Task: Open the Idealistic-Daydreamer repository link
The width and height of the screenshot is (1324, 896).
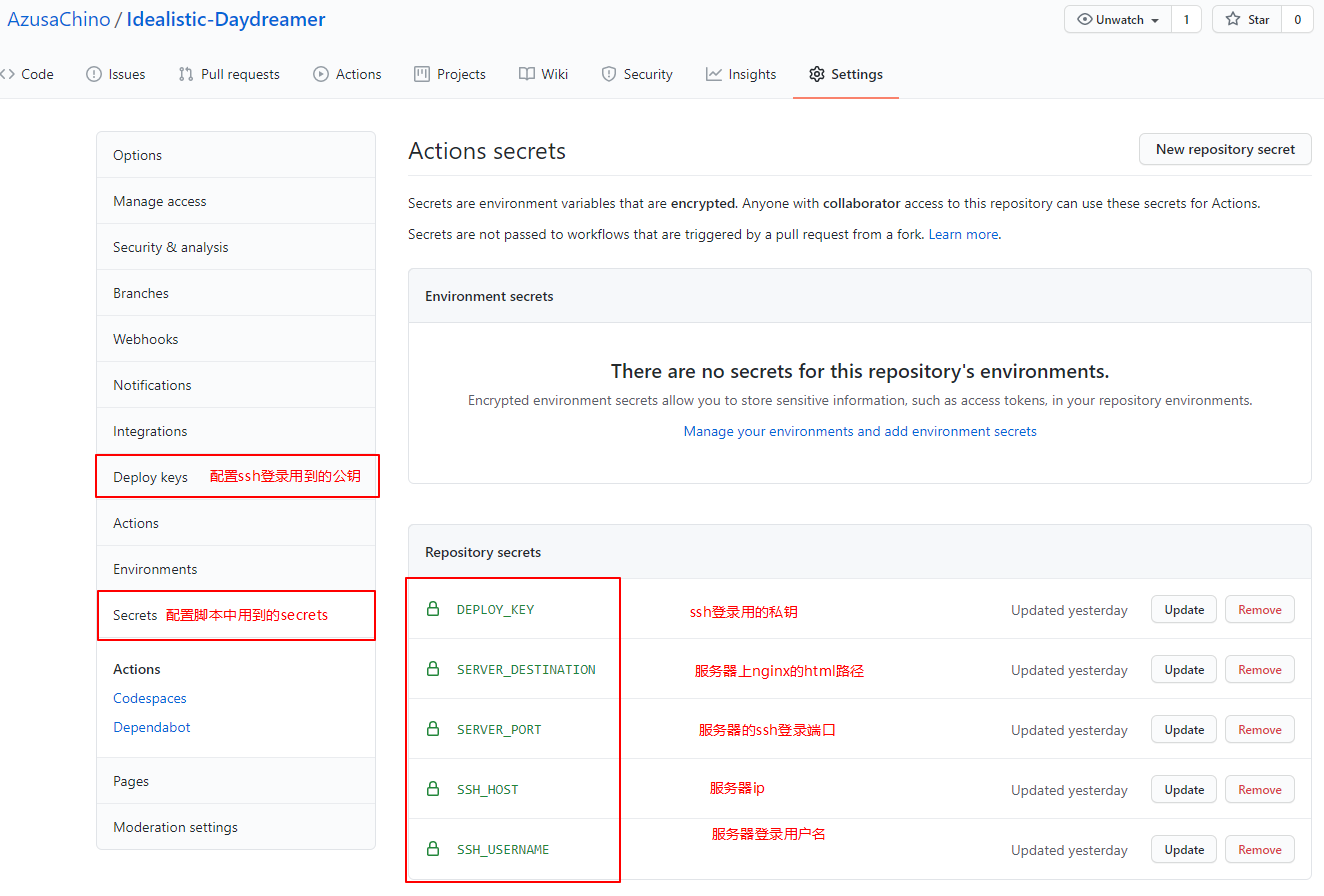Action: click(226, 19)
